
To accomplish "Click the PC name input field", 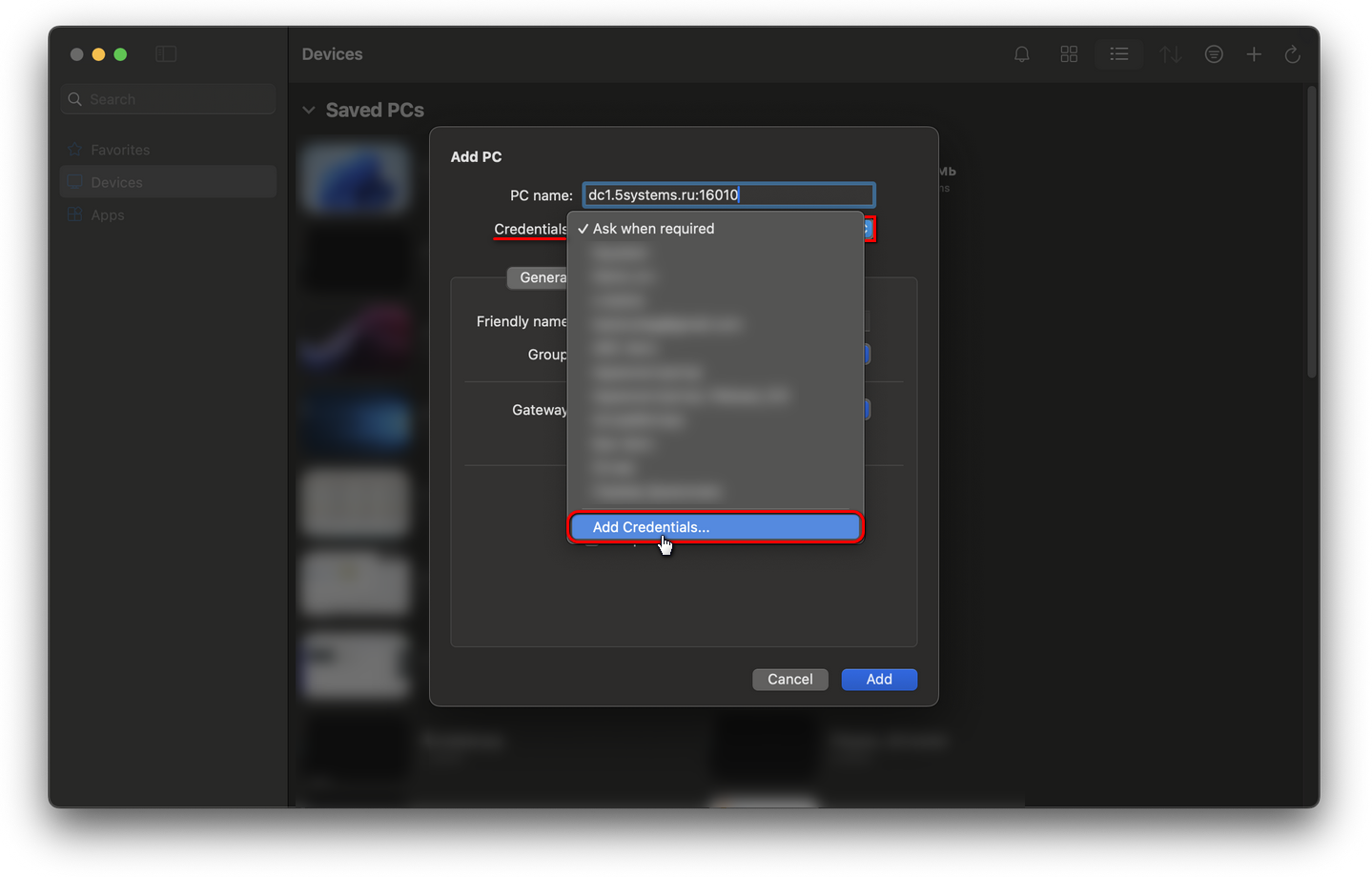I will 727,195.
